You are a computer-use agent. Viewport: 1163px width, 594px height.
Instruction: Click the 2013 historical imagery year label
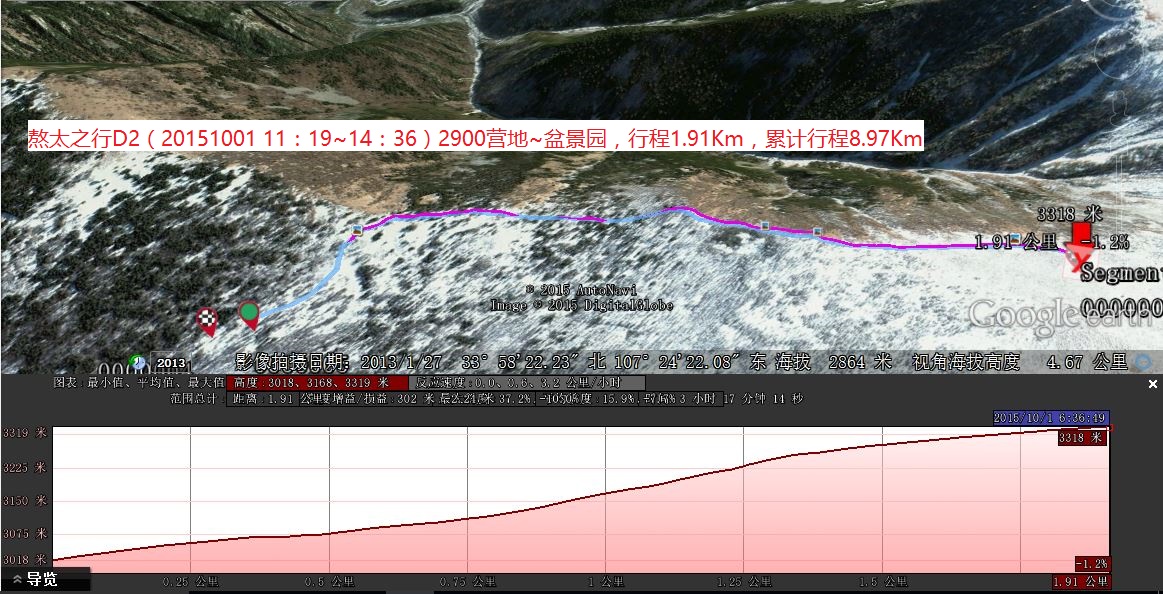[x=171, y=362]
